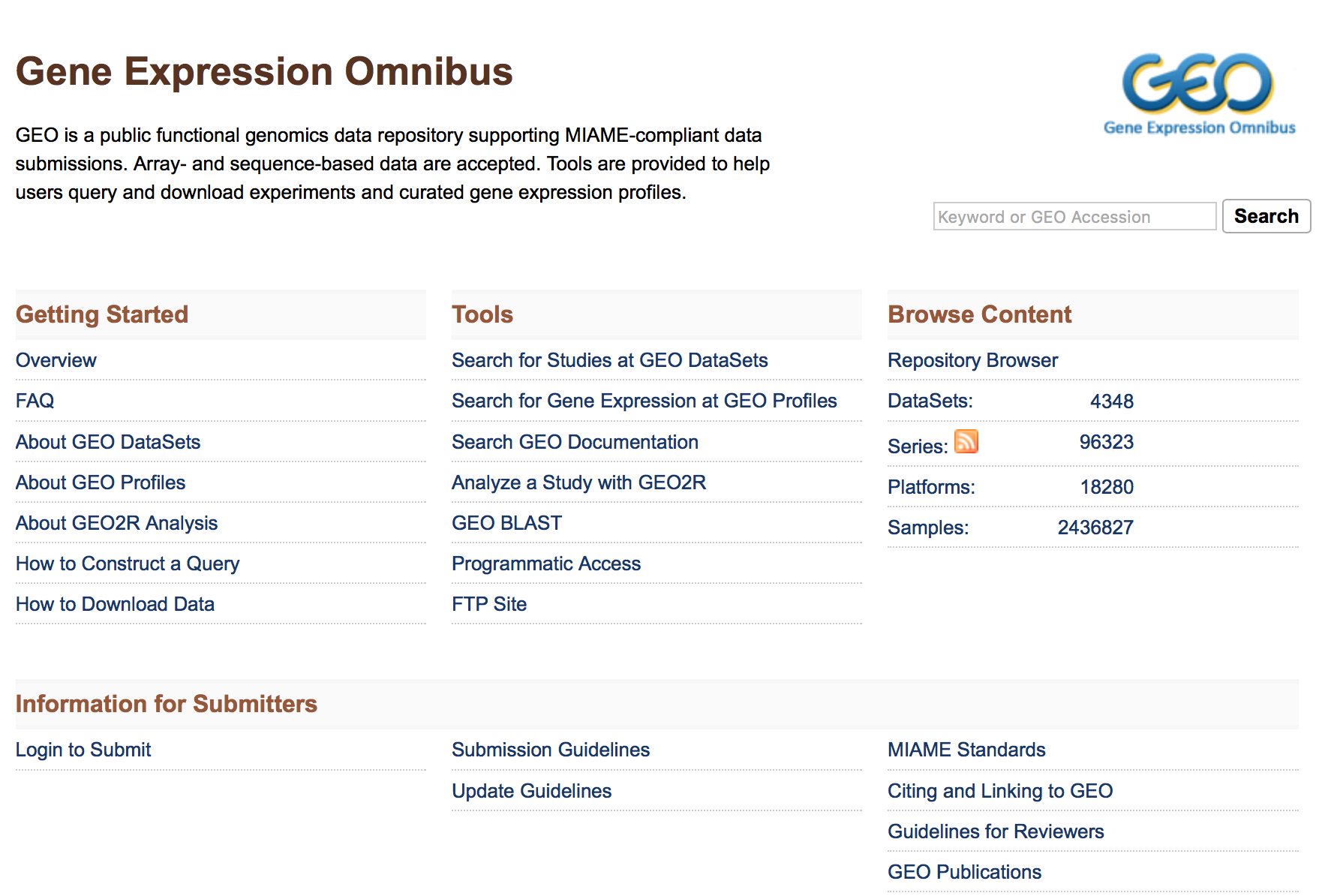Viewport: 1319px width, 896px height.
Task: Open About GEO DataSets
Action: (108, 442)
